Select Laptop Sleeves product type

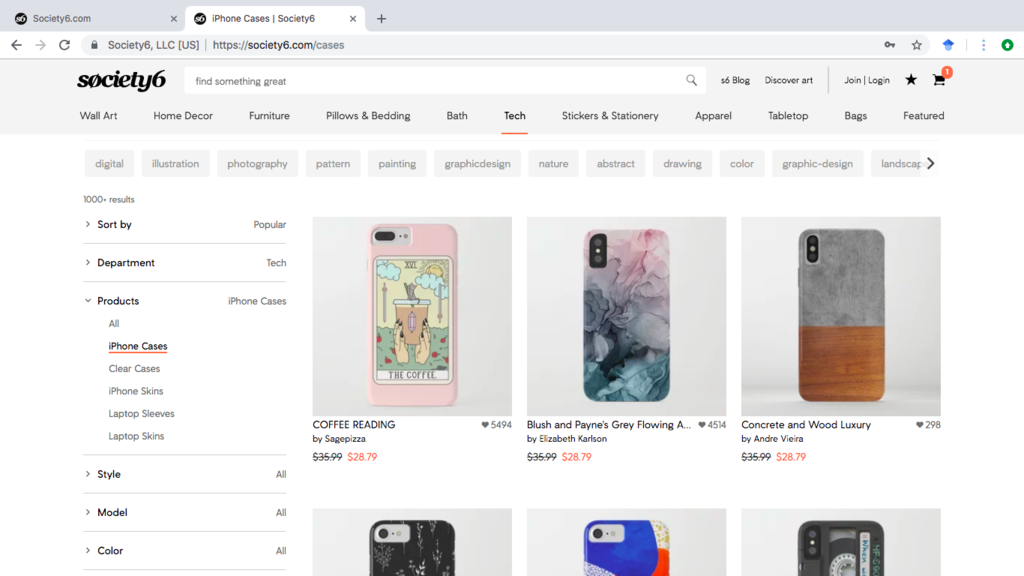(141, 414)
